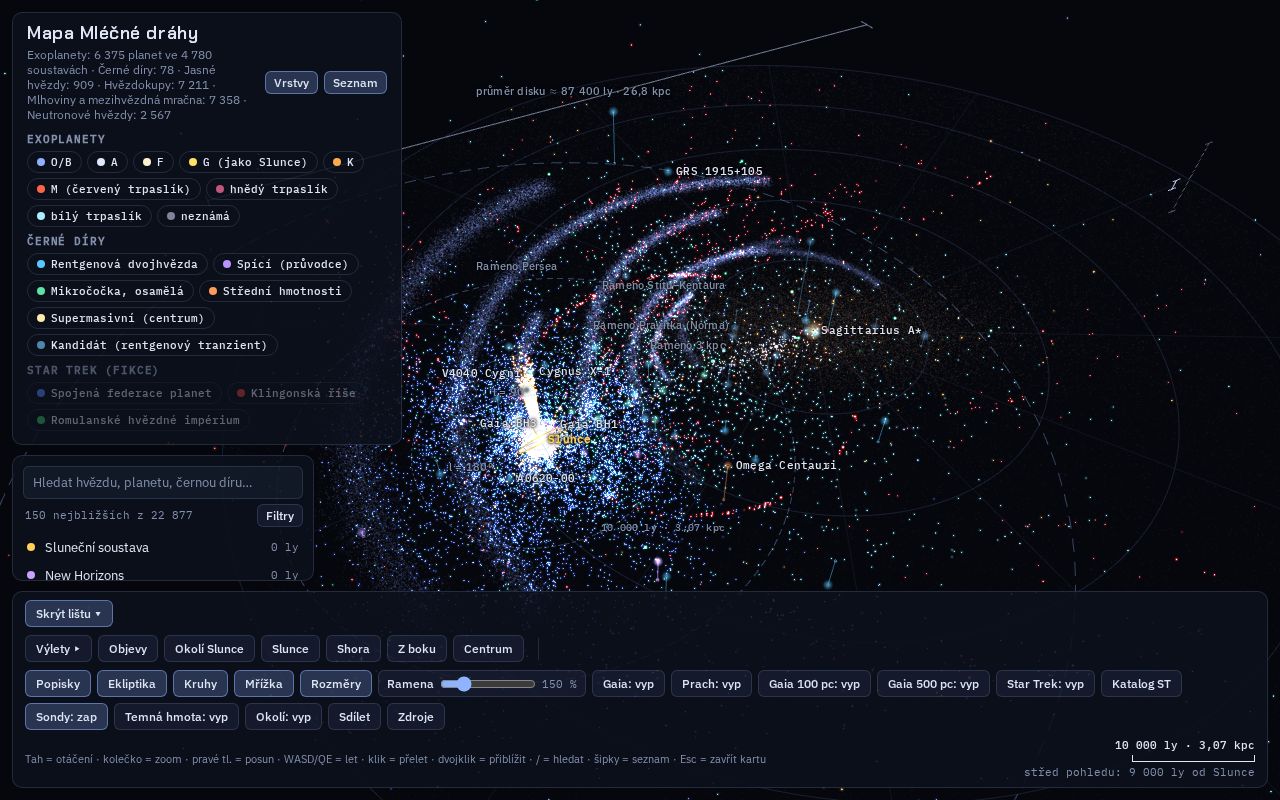1280x800 pixels.
Task: Collapse the toolbar with Skrýt lištu
Action: pyautogui.click(x=68, y=614)
